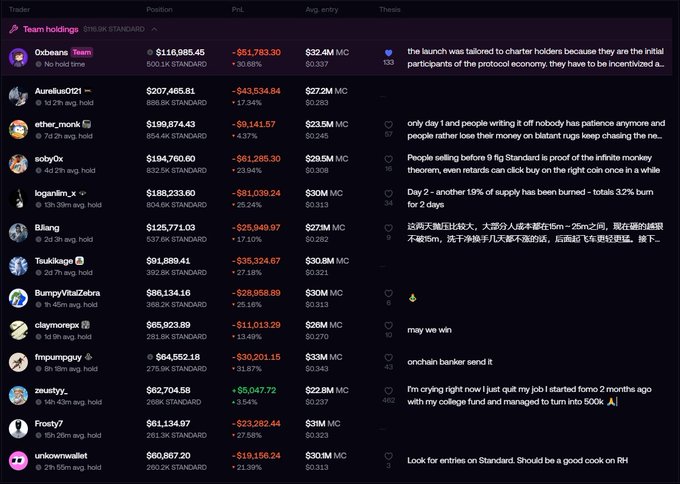This screenshot has height=484, width=680.
Task: Like BJiang thesis heart
Action: pyautogui.click(x=389, y=228)
